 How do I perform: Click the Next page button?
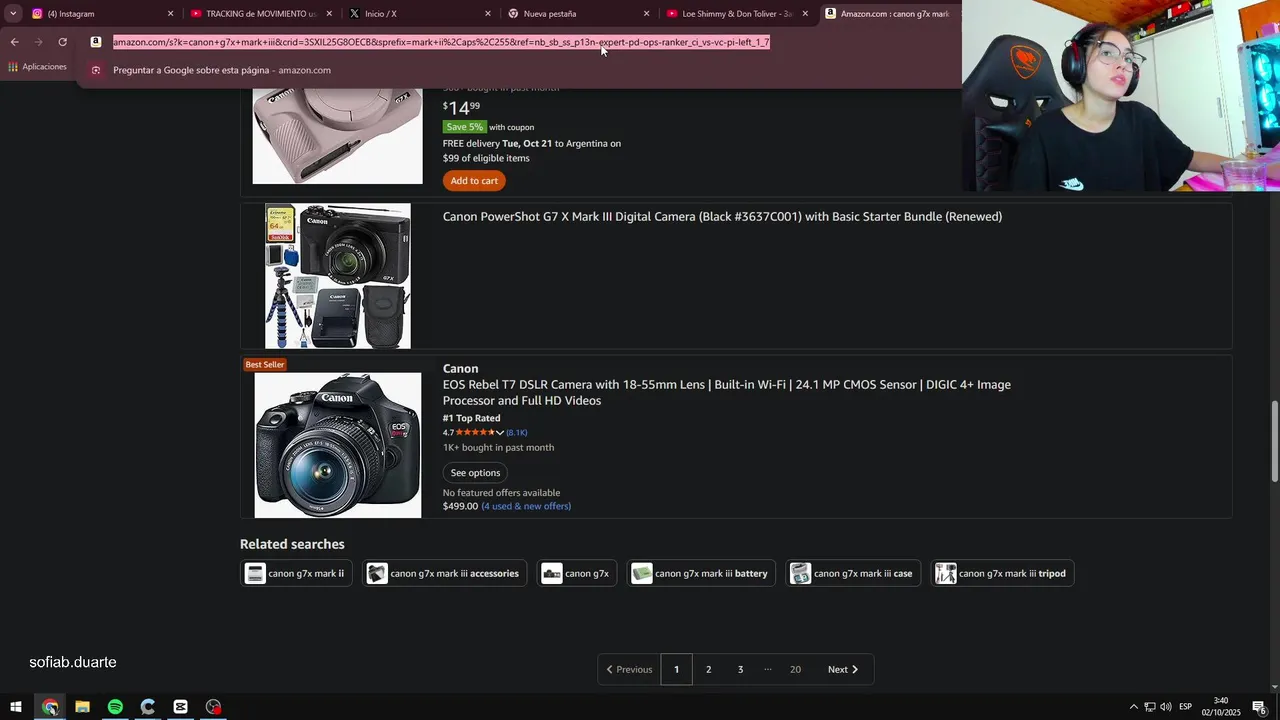click(843, 669)
